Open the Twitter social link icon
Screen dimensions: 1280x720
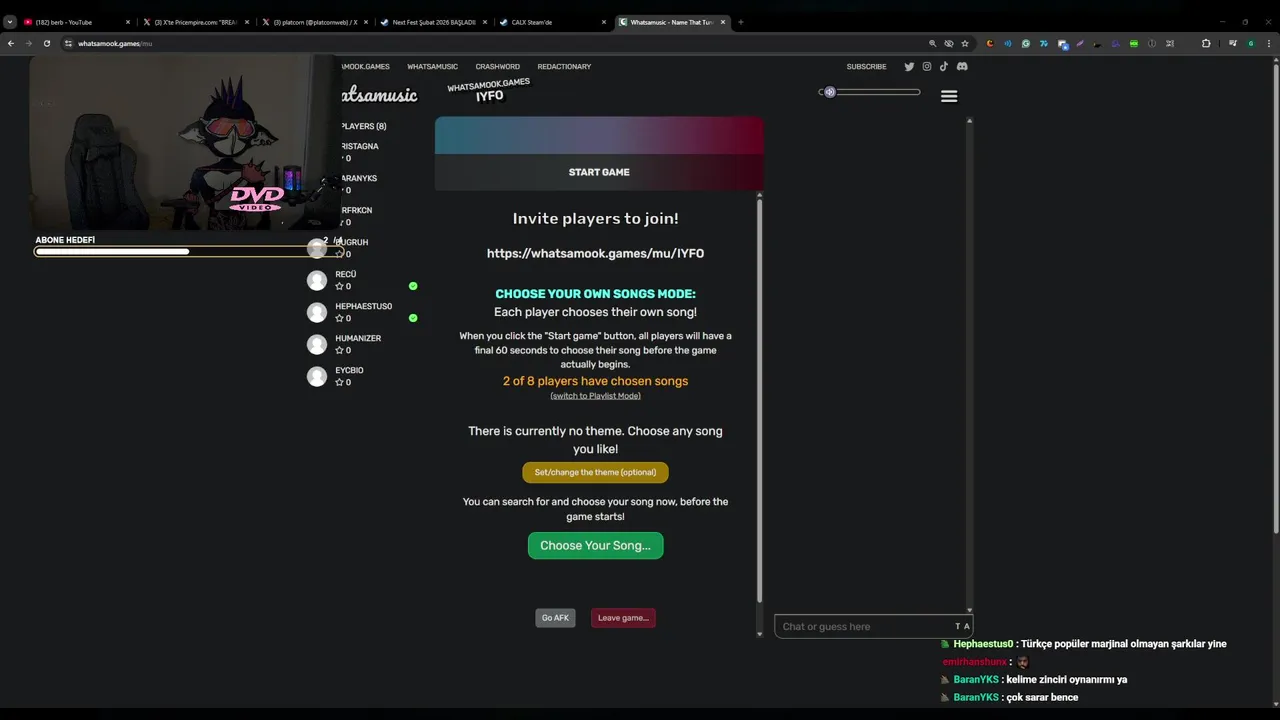click(909, 67)
